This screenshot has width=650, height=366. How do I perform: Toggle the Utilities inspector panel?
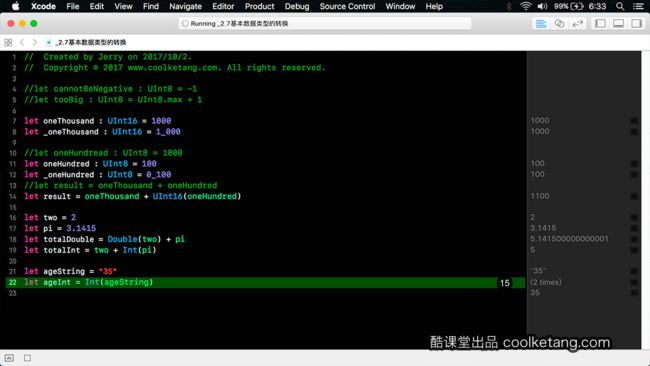pos(636,24)
